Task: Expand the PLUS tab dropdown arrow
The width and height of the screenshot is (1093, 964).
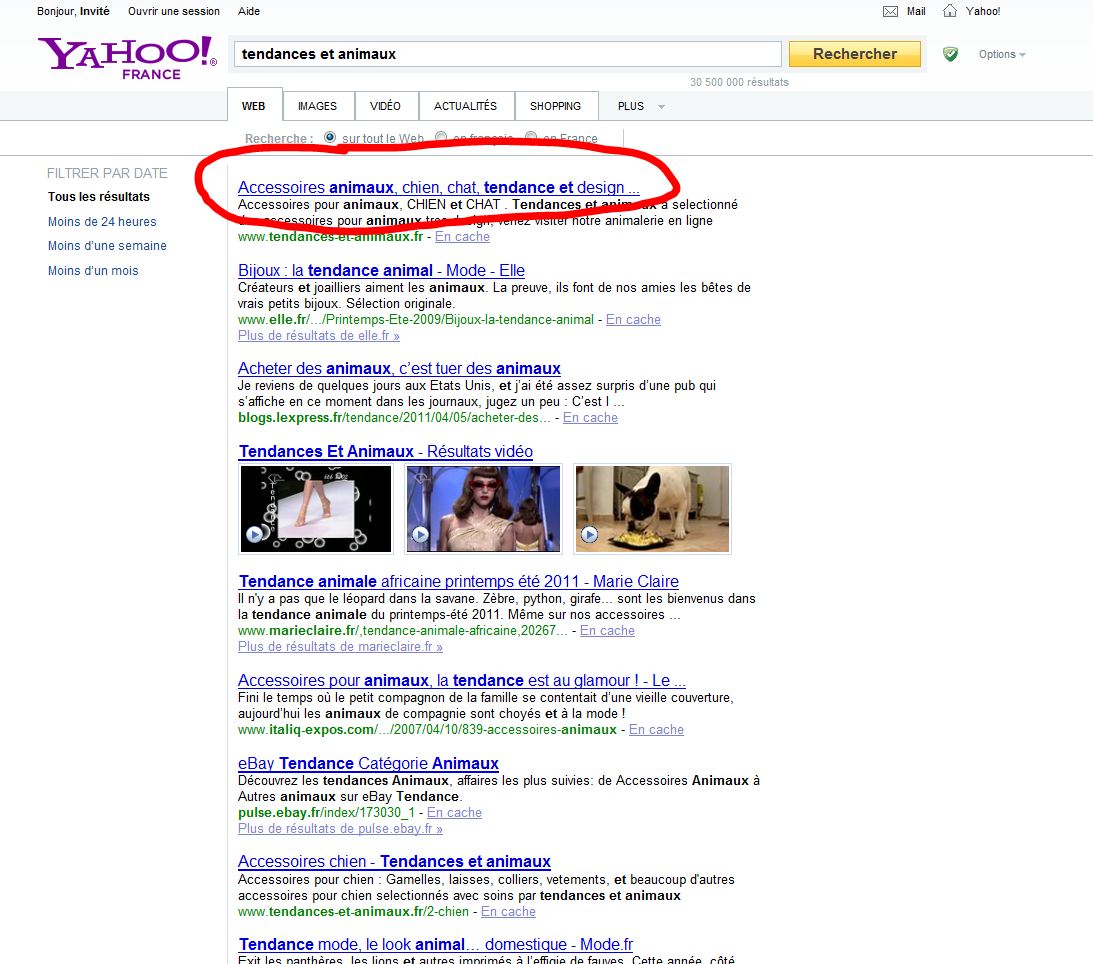Action: [662, 107]
